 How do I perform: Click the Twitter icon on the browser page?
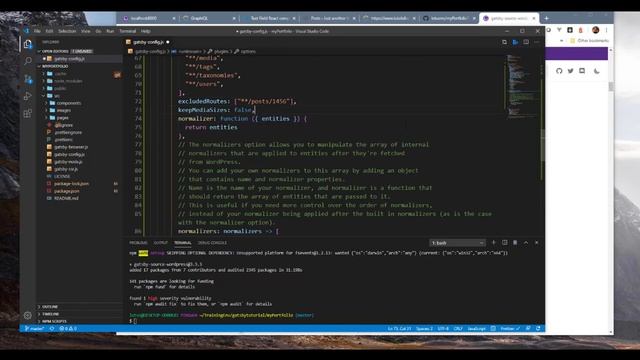[571, 71]
